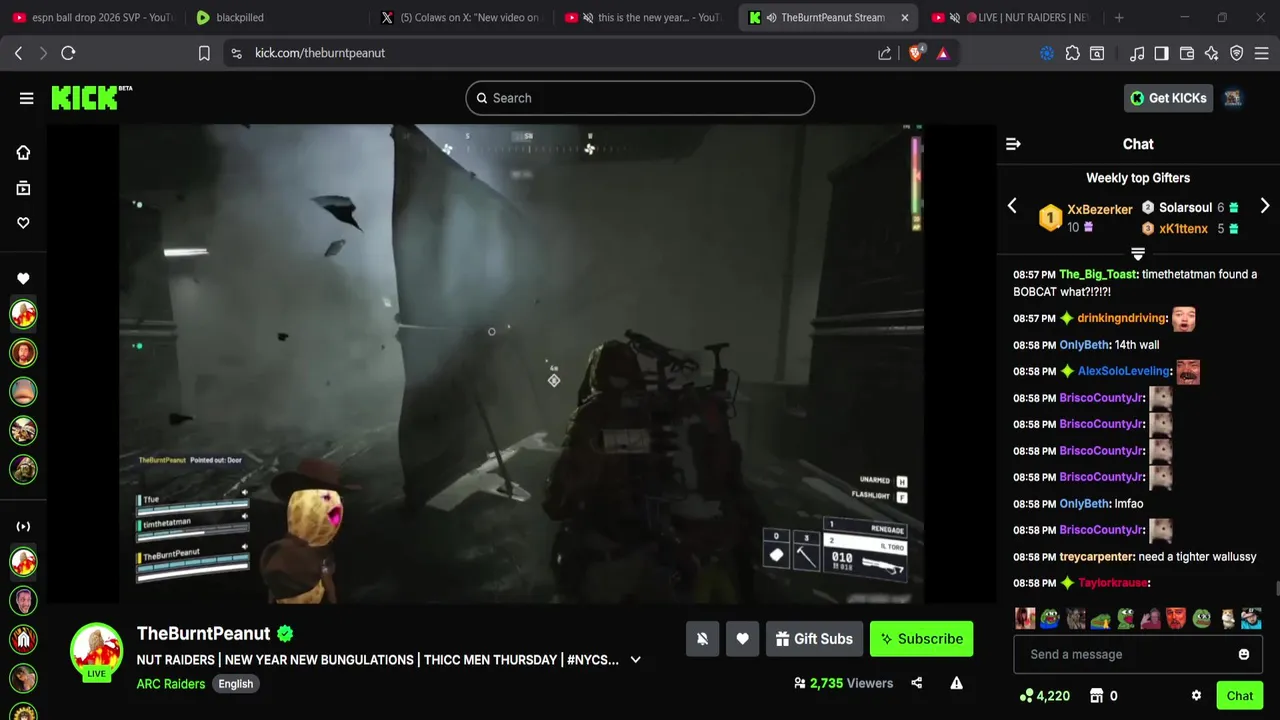The height and width of the screenshot is (720, 1280).
Task: Open the Kick hamburger menu
Action: [26, 98]
